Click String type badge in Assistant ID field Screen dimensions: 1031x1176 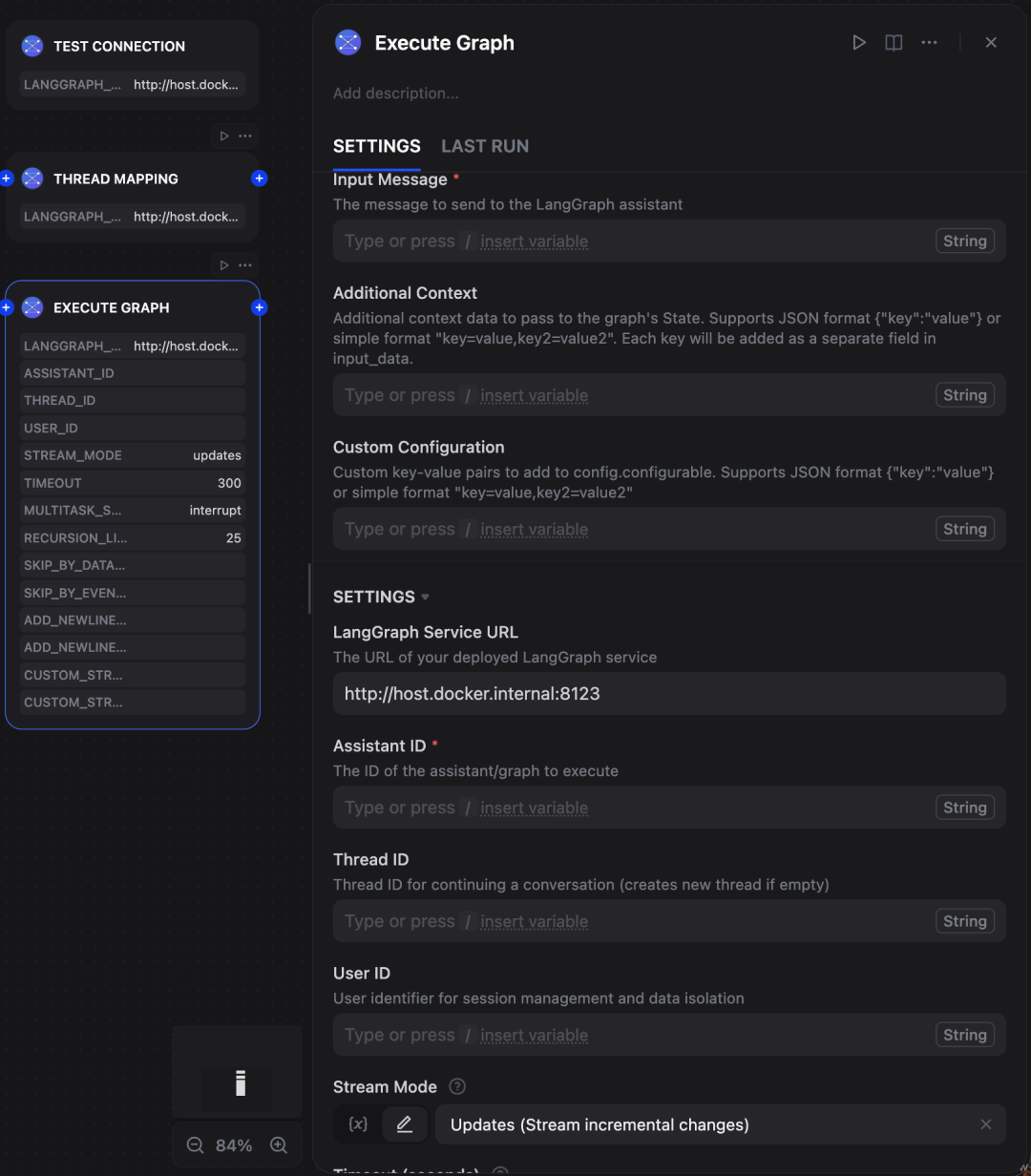click(964, 808)
